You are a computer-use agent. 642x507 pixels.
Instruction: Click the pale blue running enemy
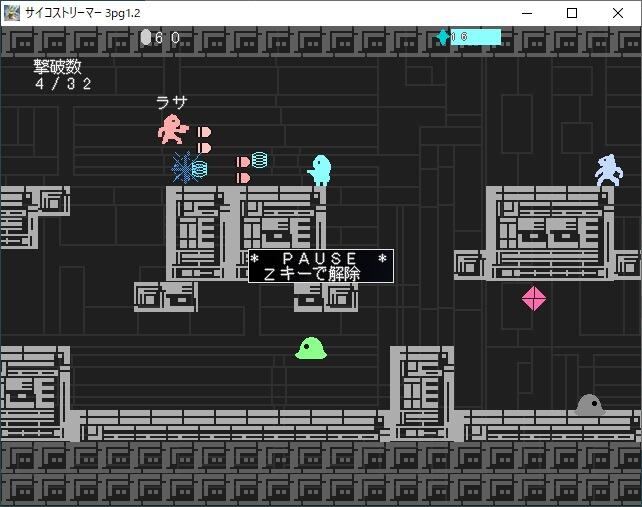(609, 170)
